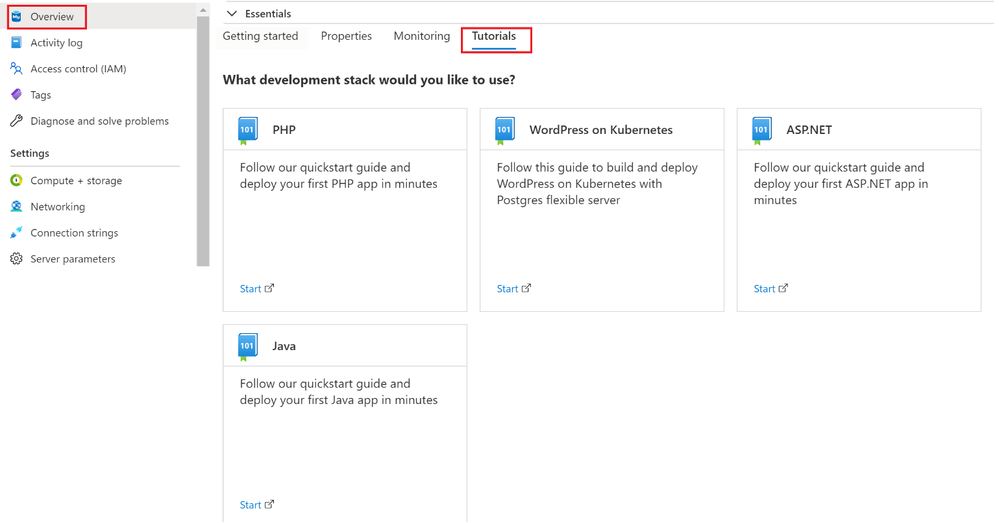Click the Server parameters gear icon
Image resolution: width=999 pixels, height=523 pixels.
pos(17,259)
